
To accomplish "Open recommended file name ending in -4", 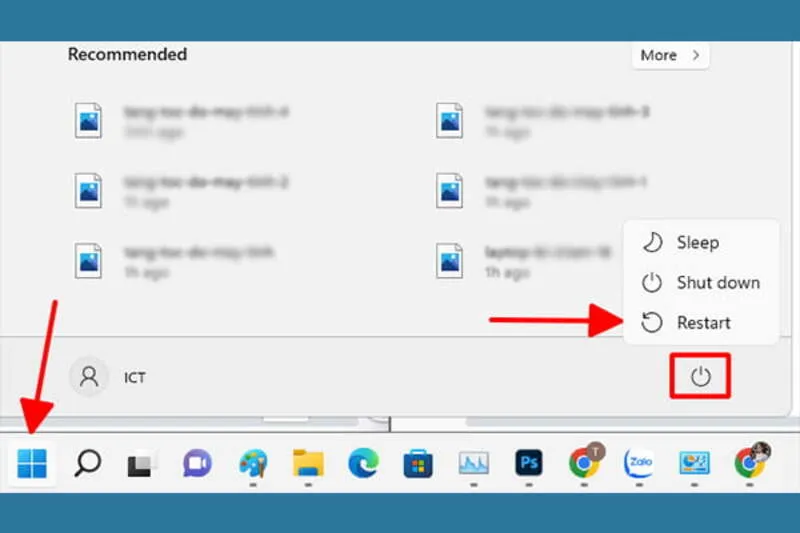I will [181, 121].
